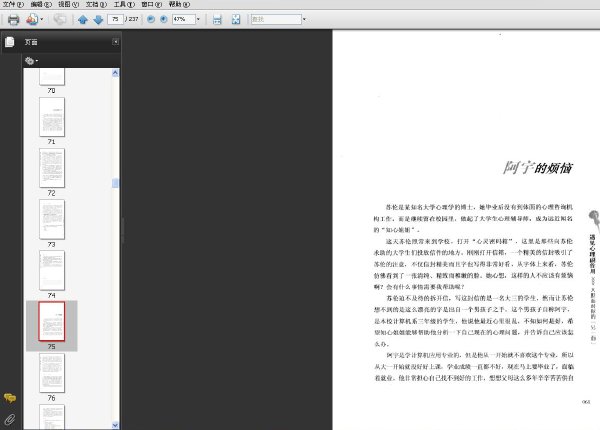Open the 视图 (View) menu

[x=68, y=4]
